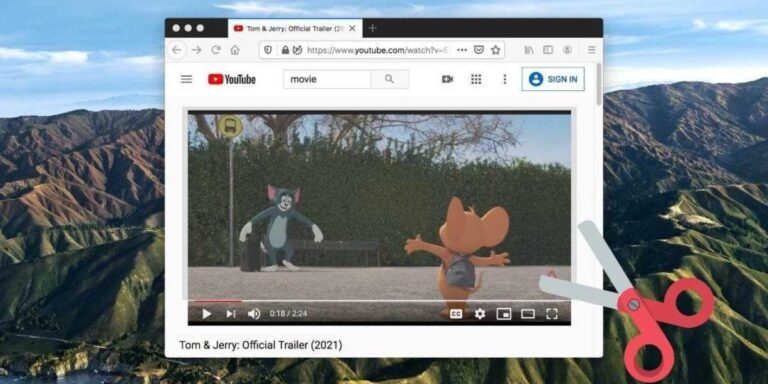Toggle the browser sidebar icon
Screen dimensions: 768x384
(x=548, y=50)
